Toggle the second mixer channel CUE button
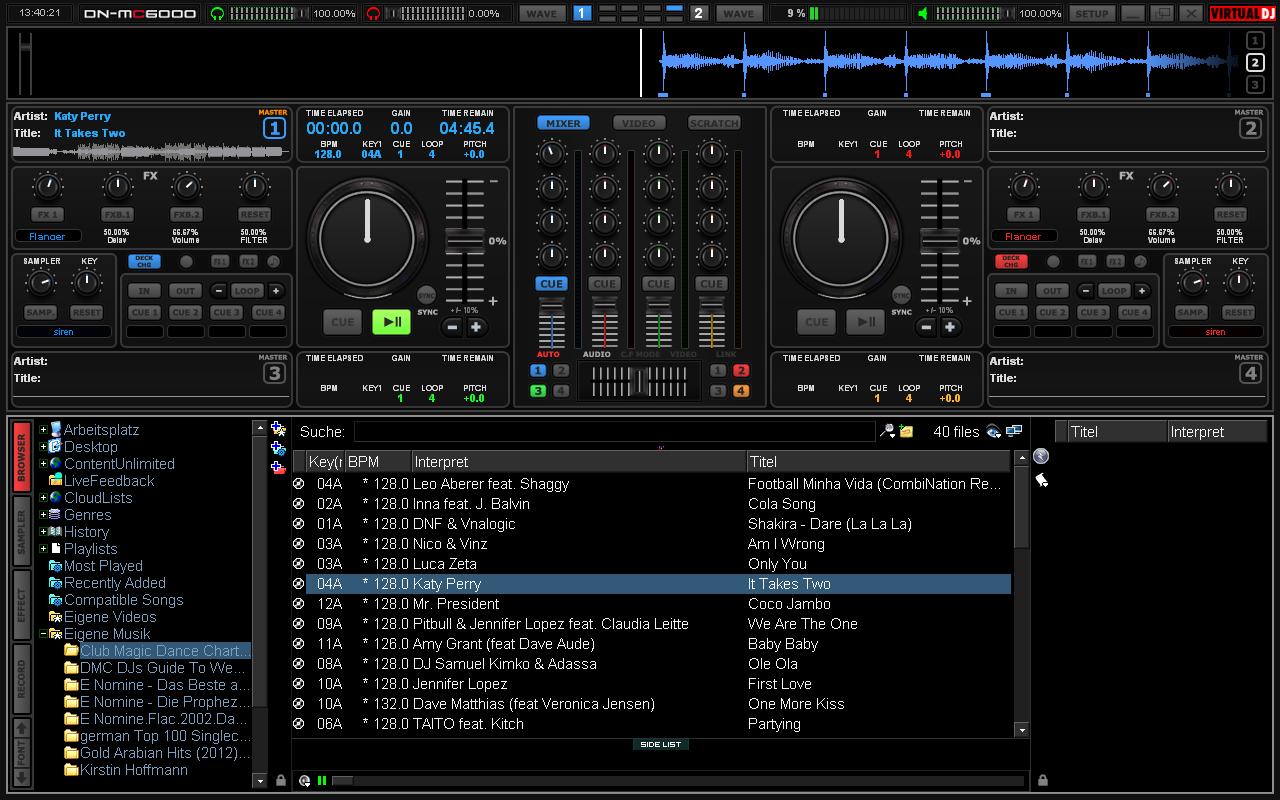 coord(604,284)
